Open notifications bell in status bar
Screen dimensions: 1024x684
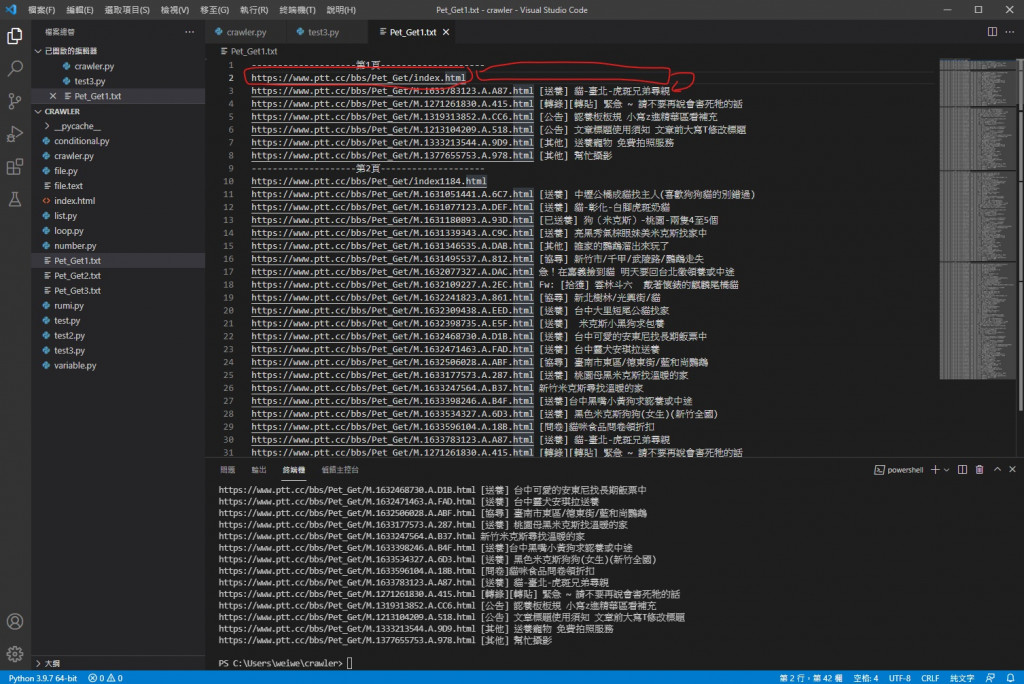[x=1010, y=678]
